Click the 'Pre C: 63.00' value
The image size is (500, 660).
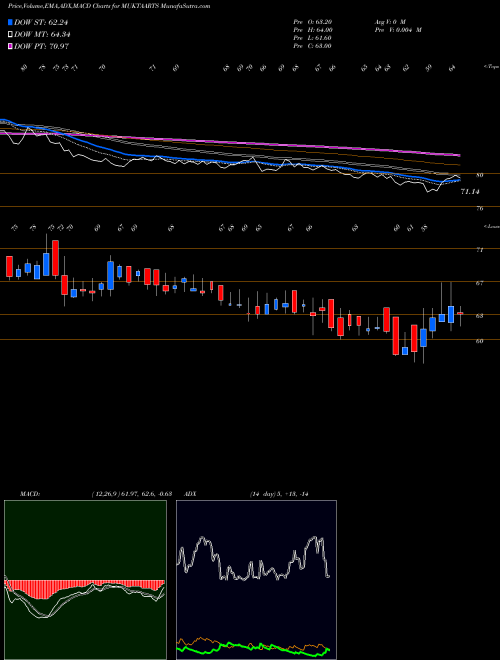(313, 46)
